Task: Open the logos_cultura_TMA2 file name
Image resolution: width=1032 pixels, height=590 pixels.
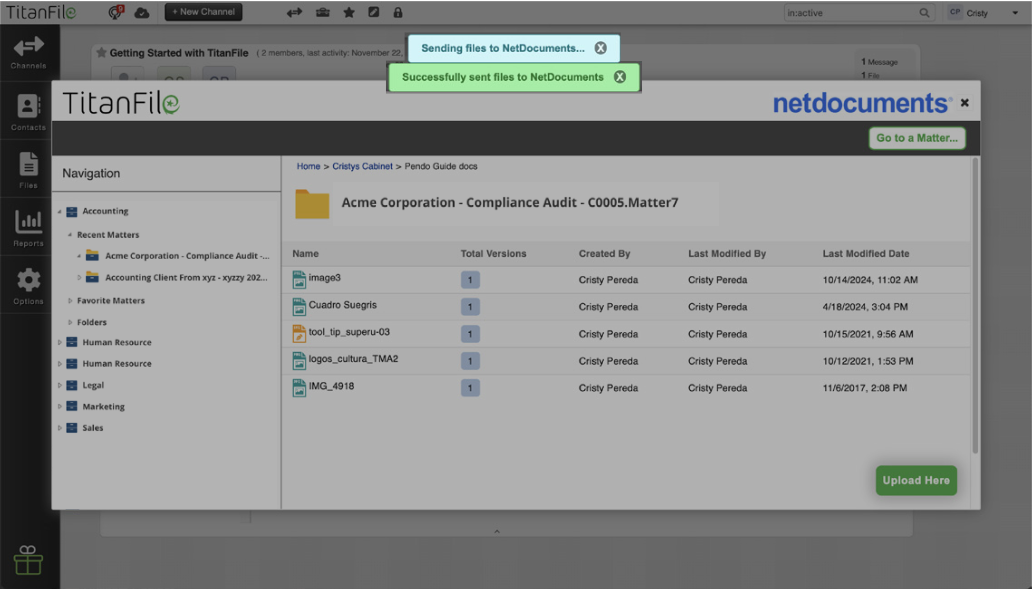Action: tap(353, 359)
